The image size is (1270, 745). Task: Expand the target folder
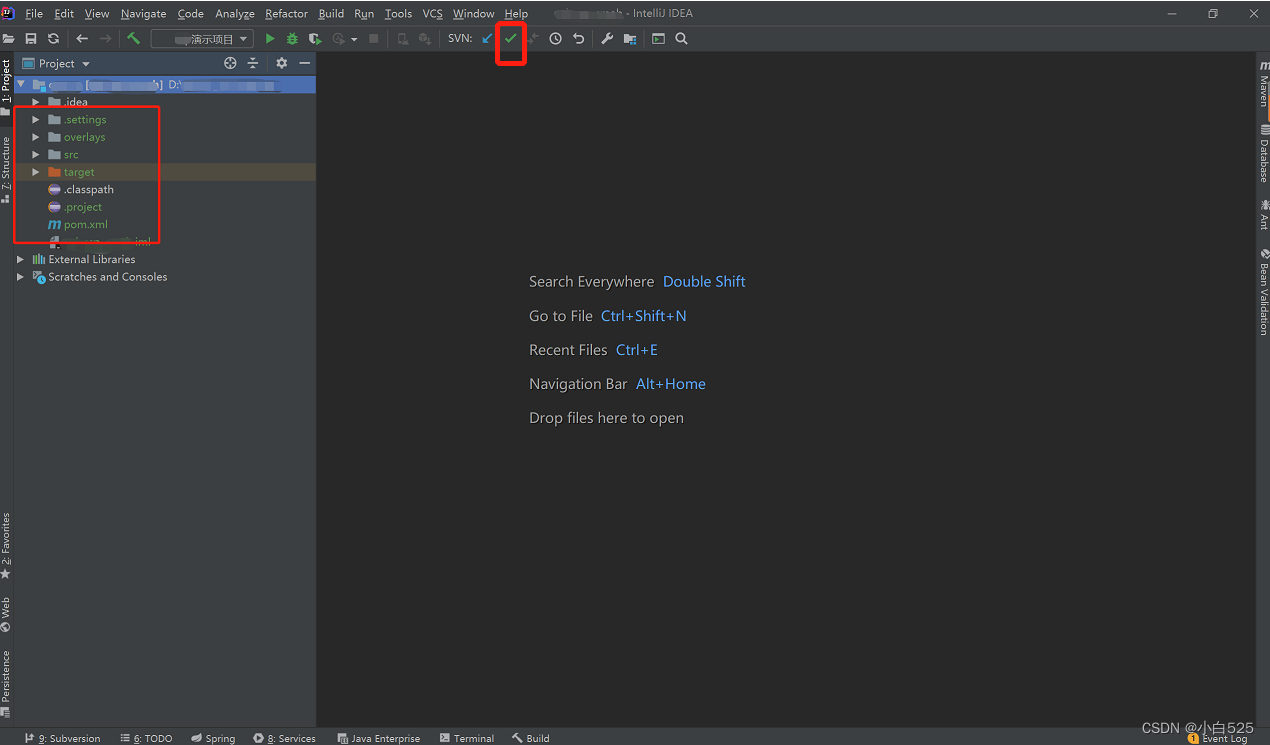click(x=36, y=172)
